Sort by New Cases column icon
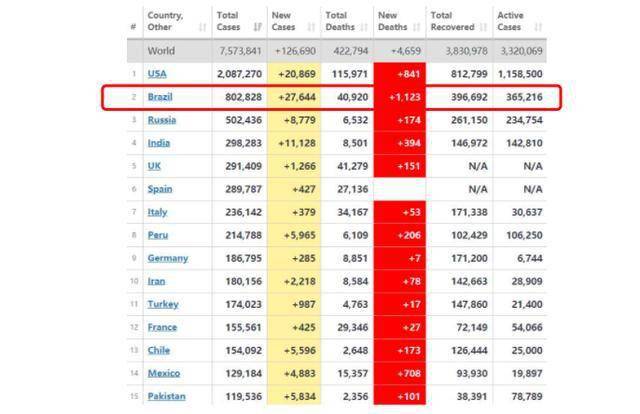 [x=311, y=27]
